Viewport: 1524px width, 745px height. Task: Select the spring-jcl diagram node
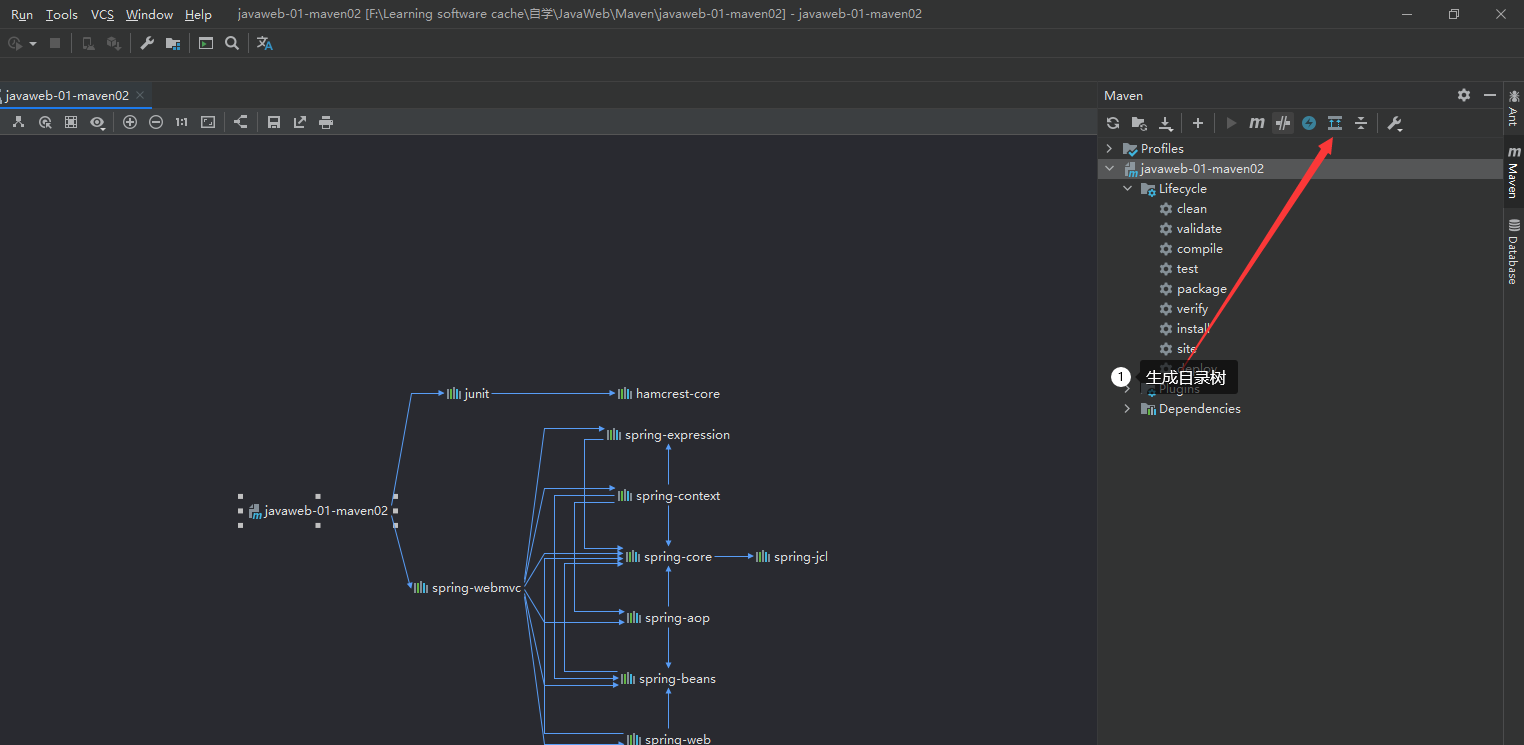pyautogui.click(x=792, y=557)
